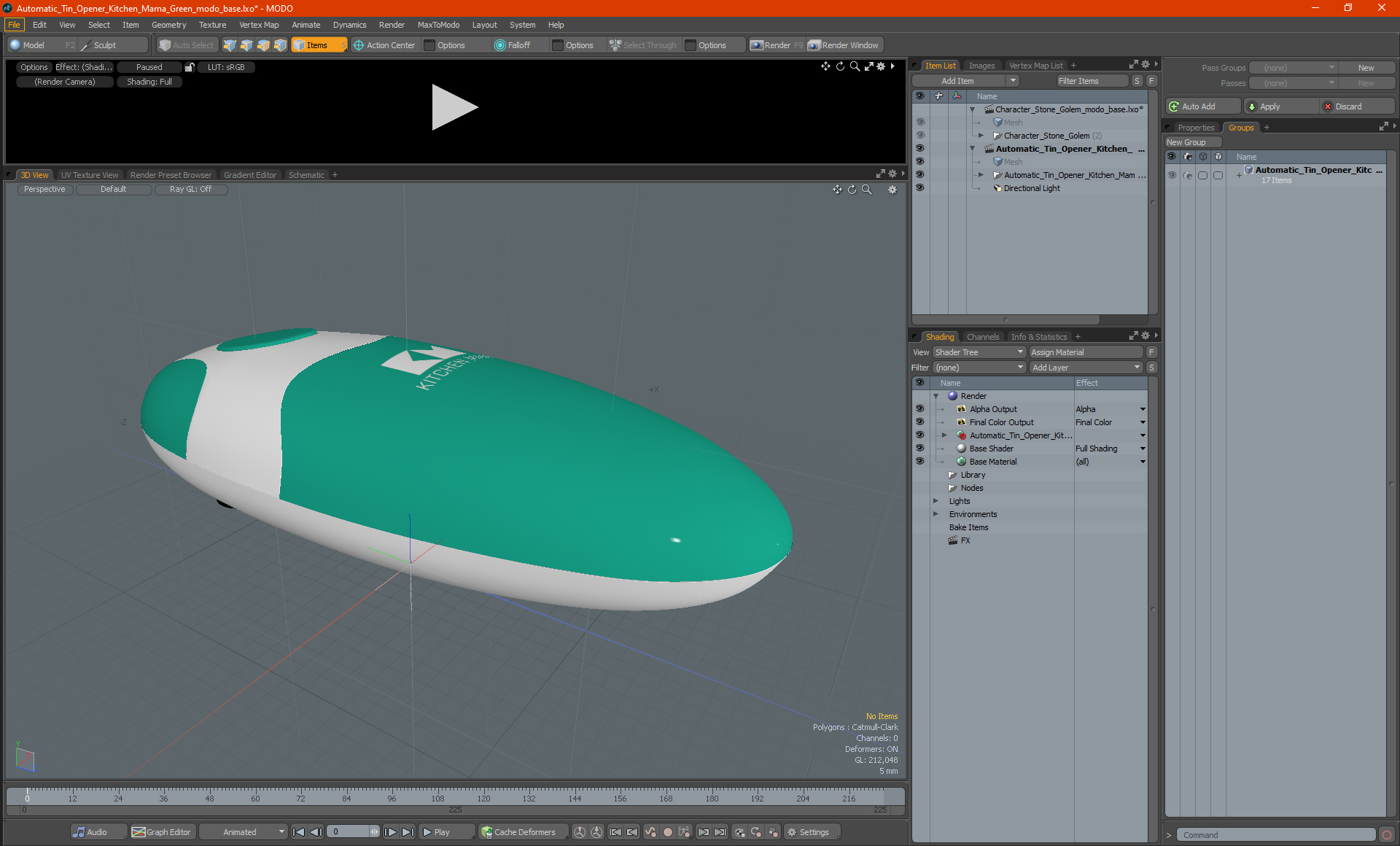1400x846 pixels.
Task: Toggle visibility of Directional Light
Action: 920,188
